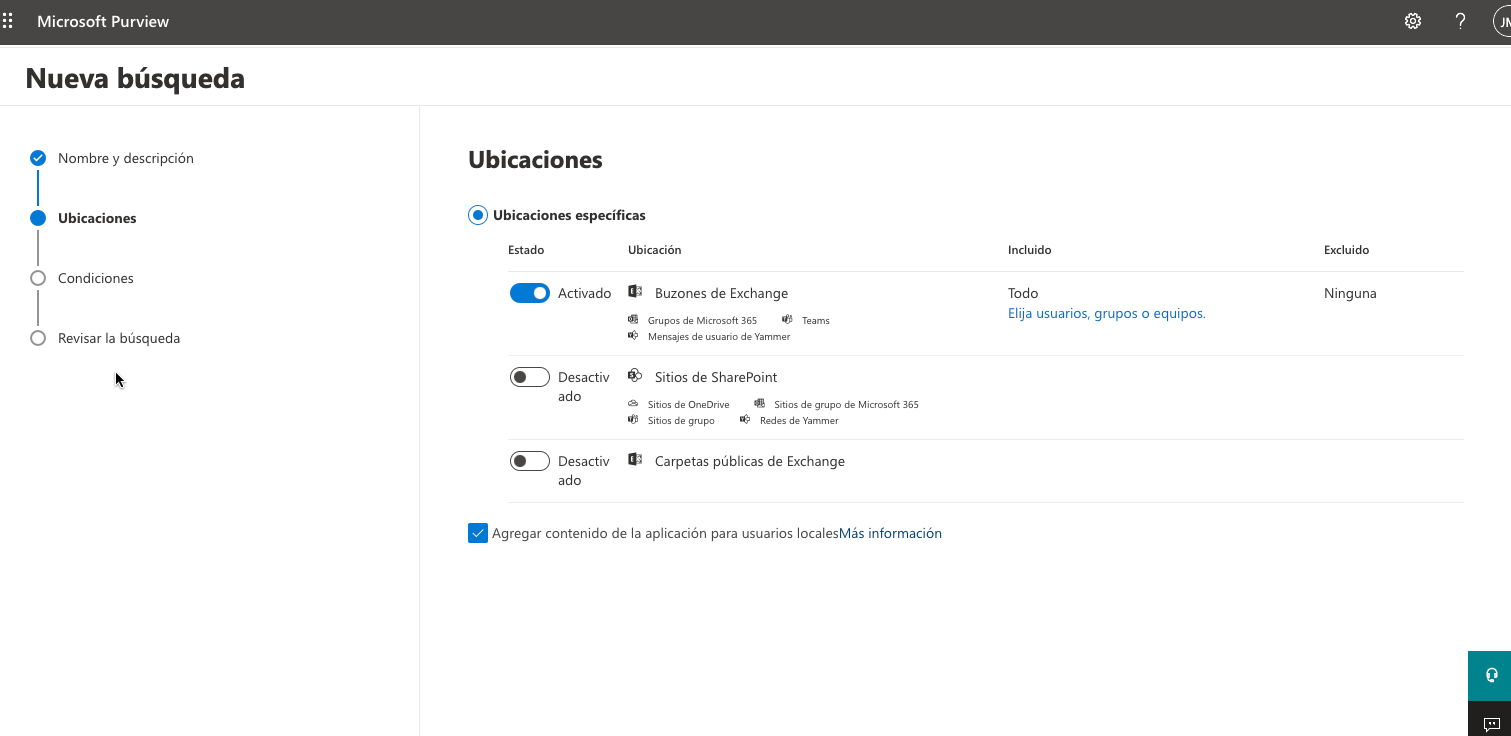This screenshot has height=736, width=1511.
Task: Open the Más información link
Action: point(890,533)
